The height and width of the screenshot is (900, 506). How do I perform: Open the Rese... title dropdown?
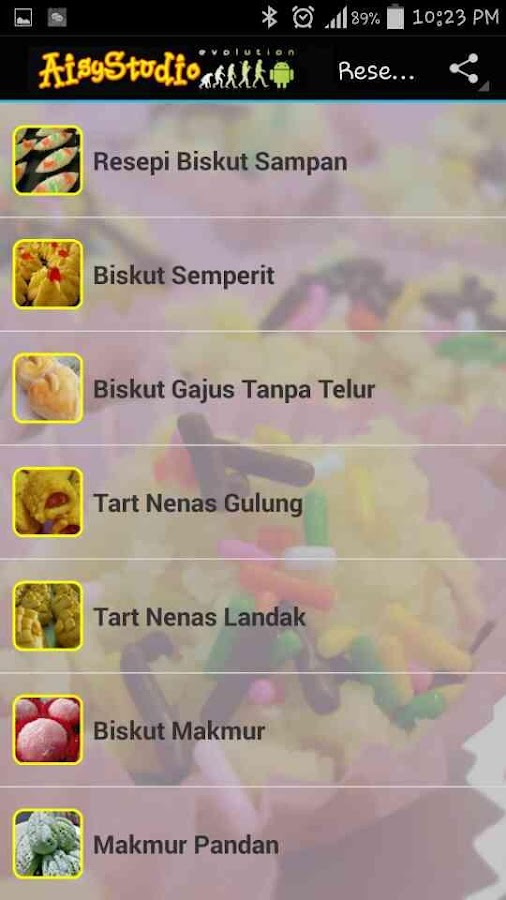click(x=377, y=71)
